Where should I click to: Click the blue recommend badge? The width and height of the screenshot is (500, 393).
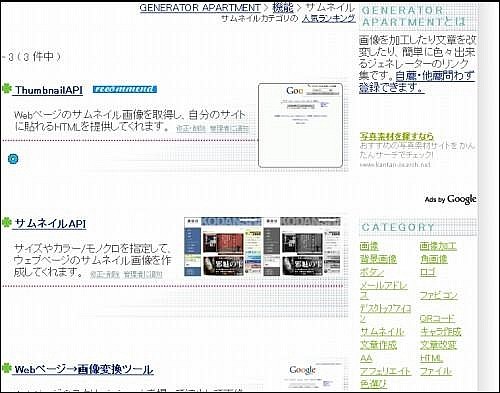[x=125, y=89]
